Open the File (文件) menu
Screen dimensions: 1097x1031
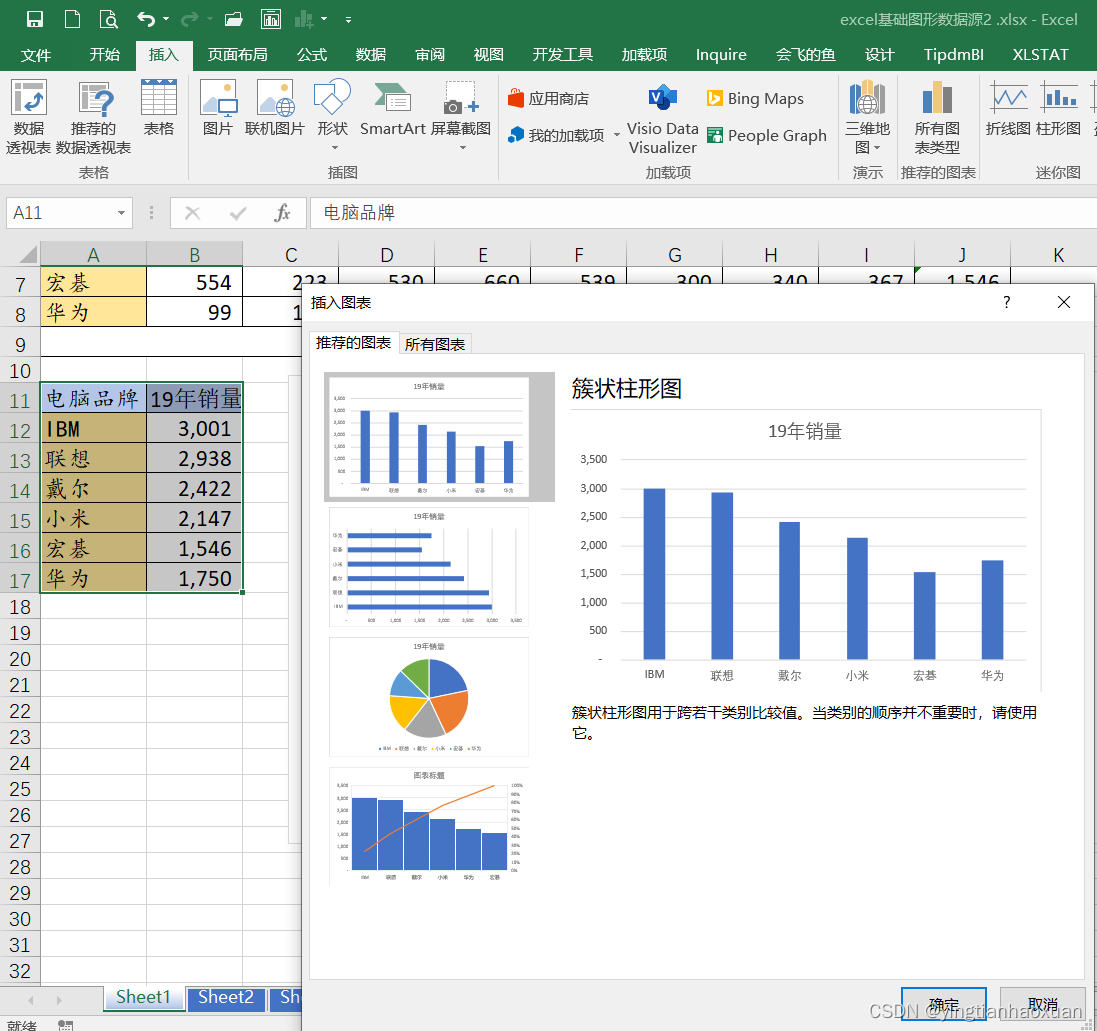tap(36, 55)
